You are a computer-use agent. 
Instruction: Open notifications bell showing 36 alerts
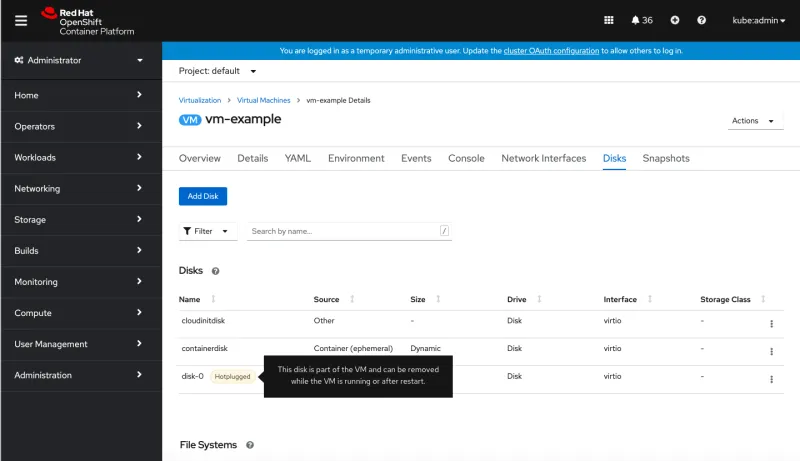[642, 20]
